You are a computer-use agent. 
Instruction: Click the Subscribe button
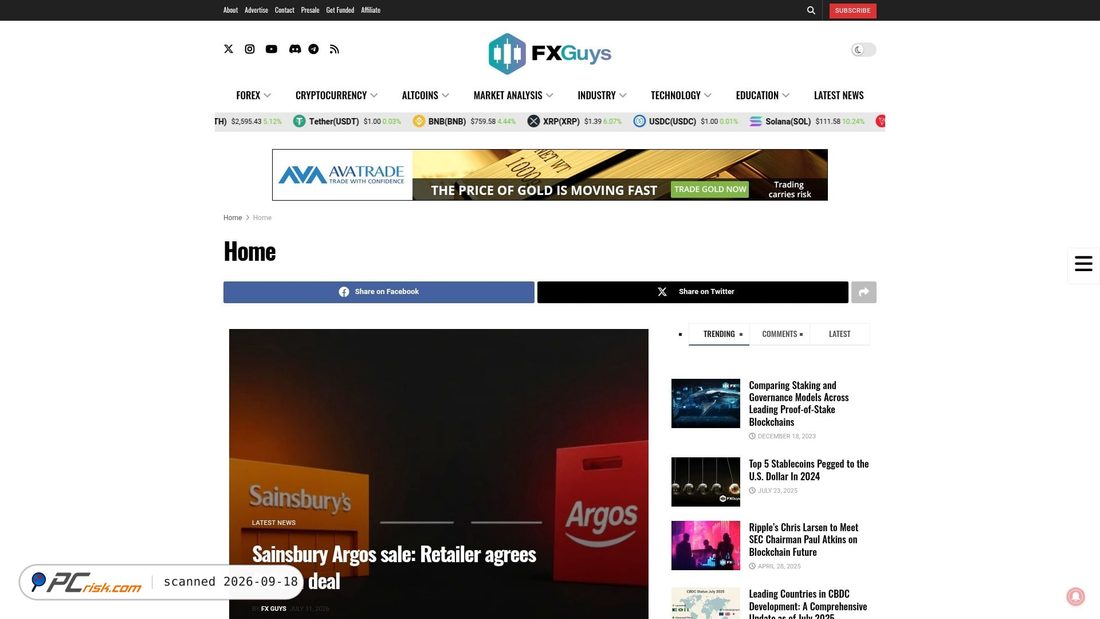tap(852, 11)
